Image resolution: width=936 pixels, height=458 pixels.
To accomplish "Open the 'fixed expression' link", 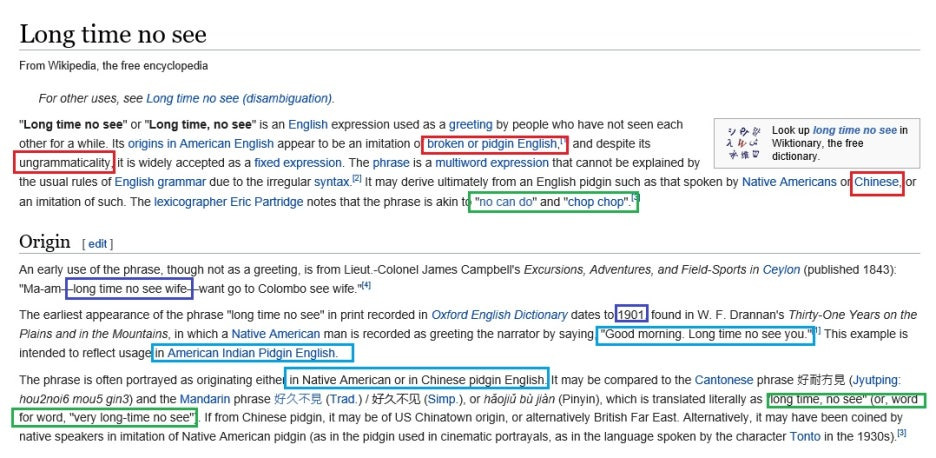I will (298, 163).
